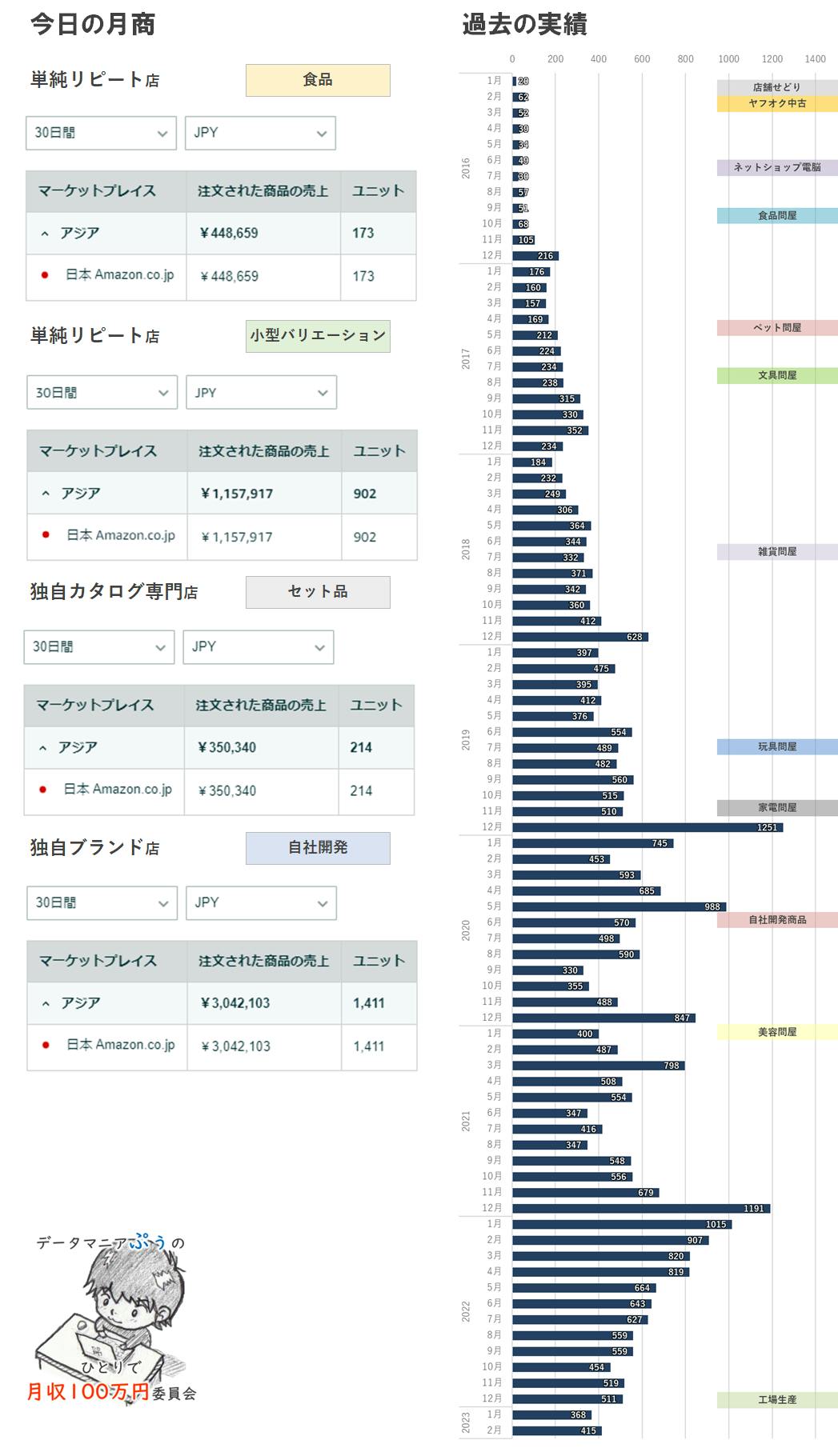This screenshot has width=838, height=1456.
Task: Click the teal 食品問屋 legend band
Action: 776,215
